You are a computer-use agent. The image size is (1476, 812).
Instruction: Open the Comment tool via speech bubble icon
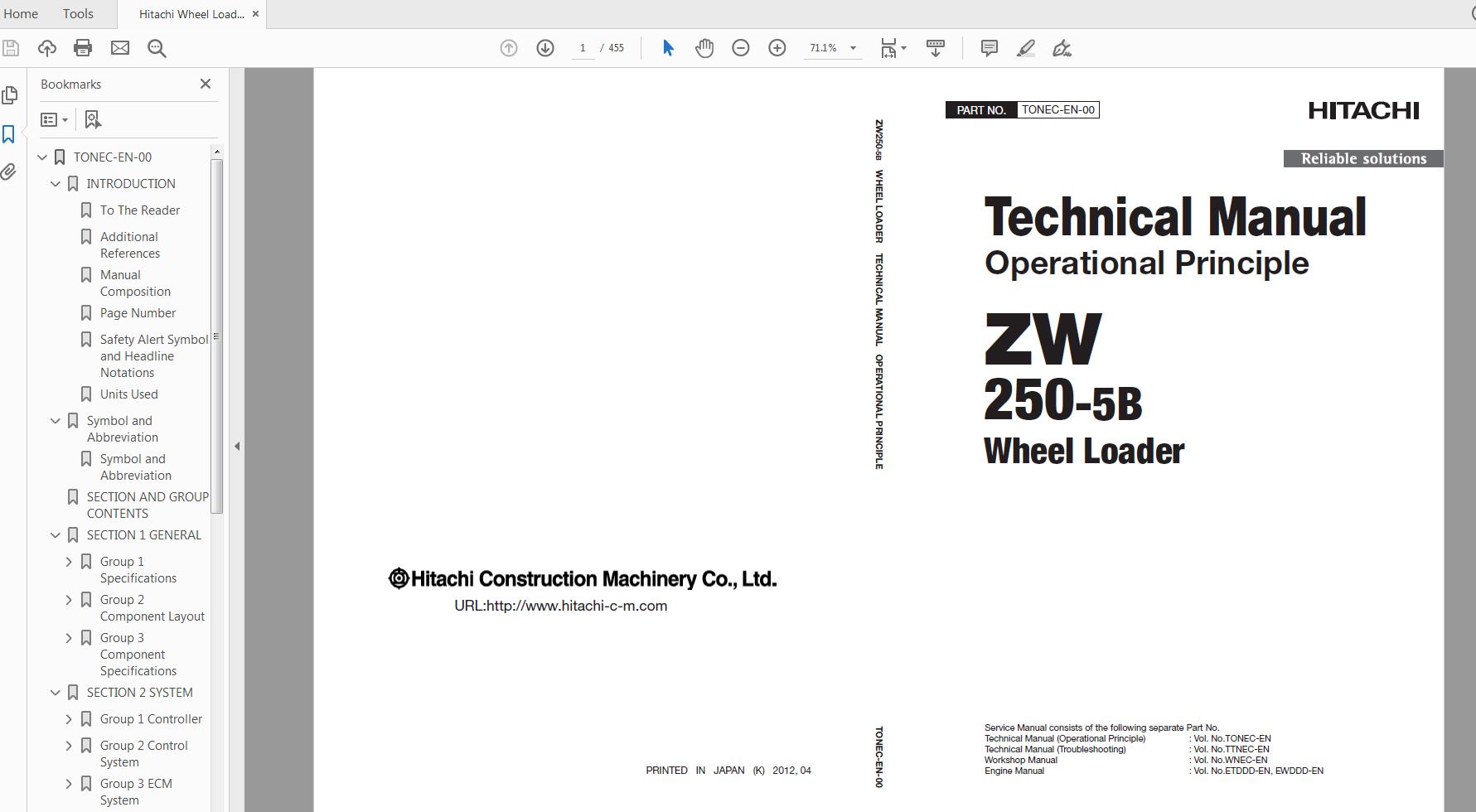tap(988, 48)
